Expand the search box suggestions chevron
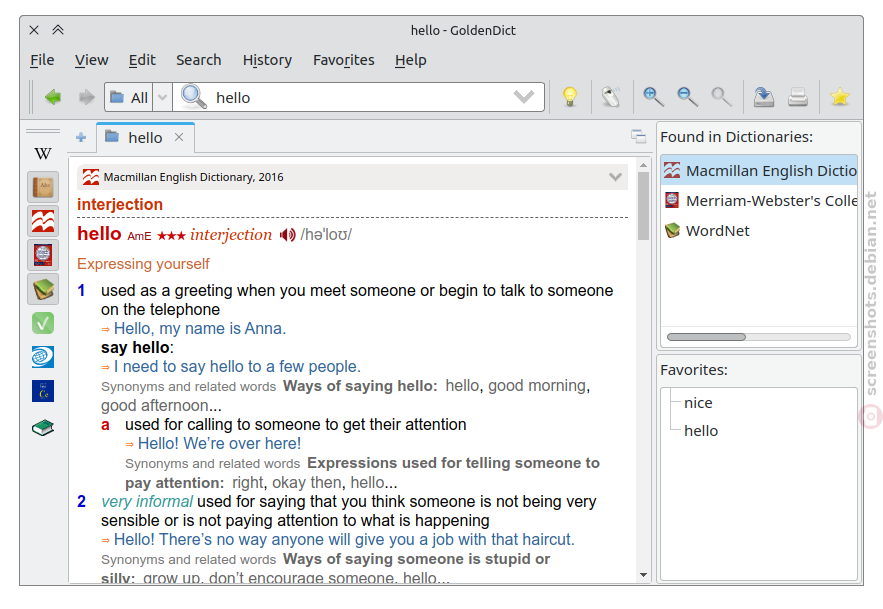Viewport: 883px width, 609px height. click(524, 97)
